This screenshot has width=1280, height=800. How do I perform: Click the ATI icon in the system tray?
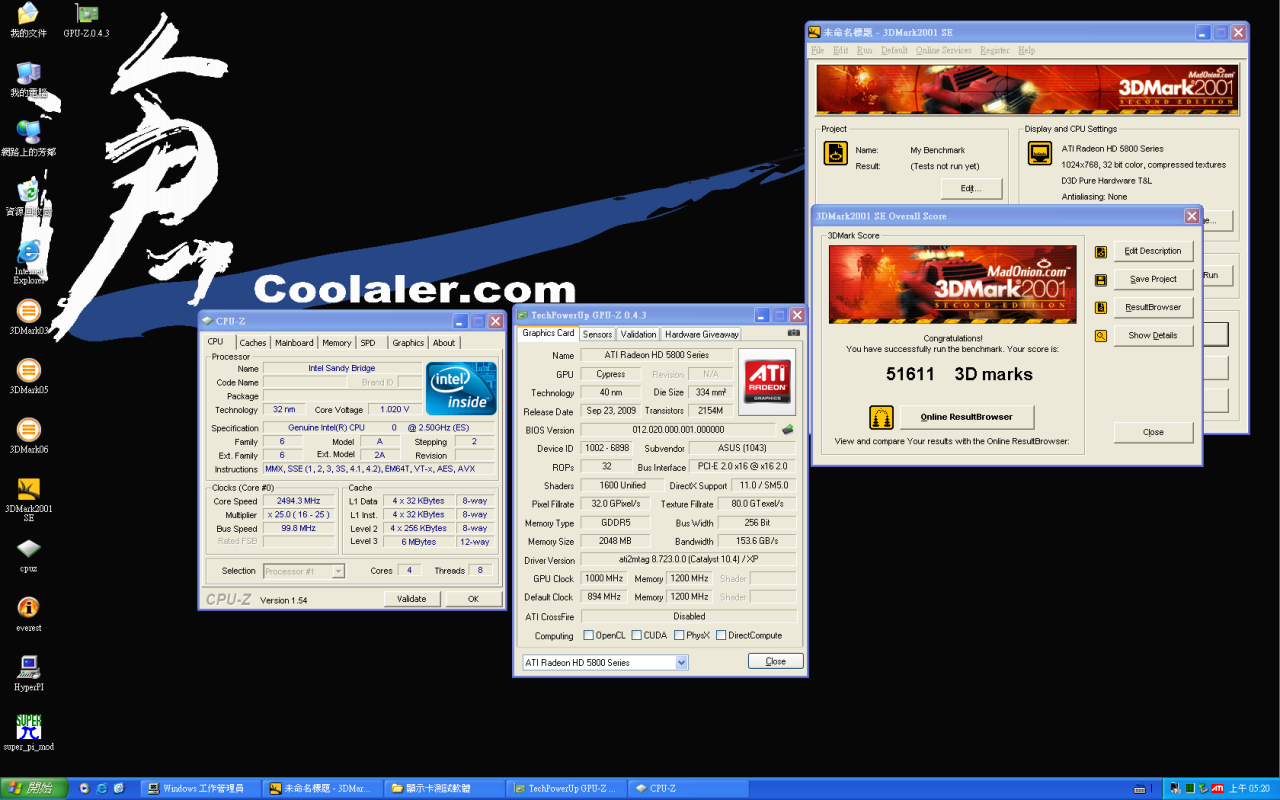1218,789
